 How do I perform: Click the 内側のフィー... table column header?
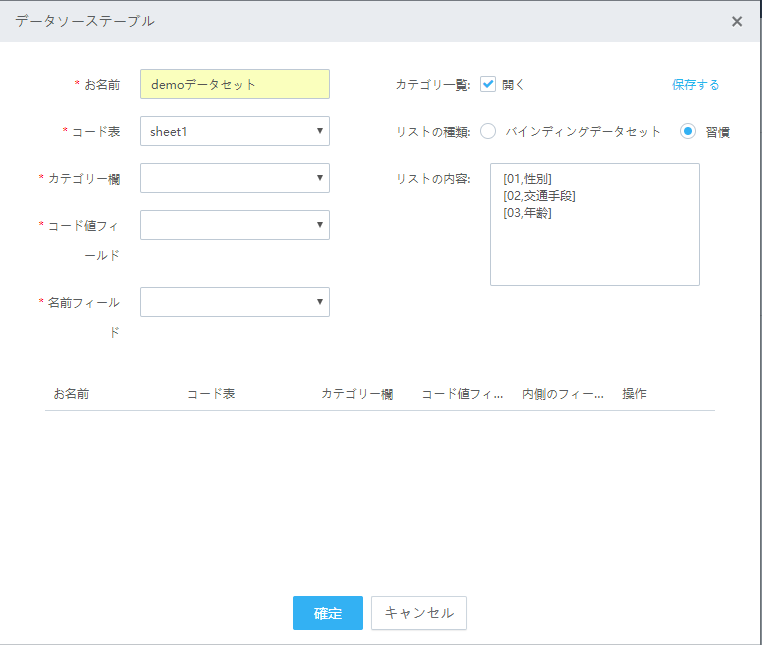point(563,394)
